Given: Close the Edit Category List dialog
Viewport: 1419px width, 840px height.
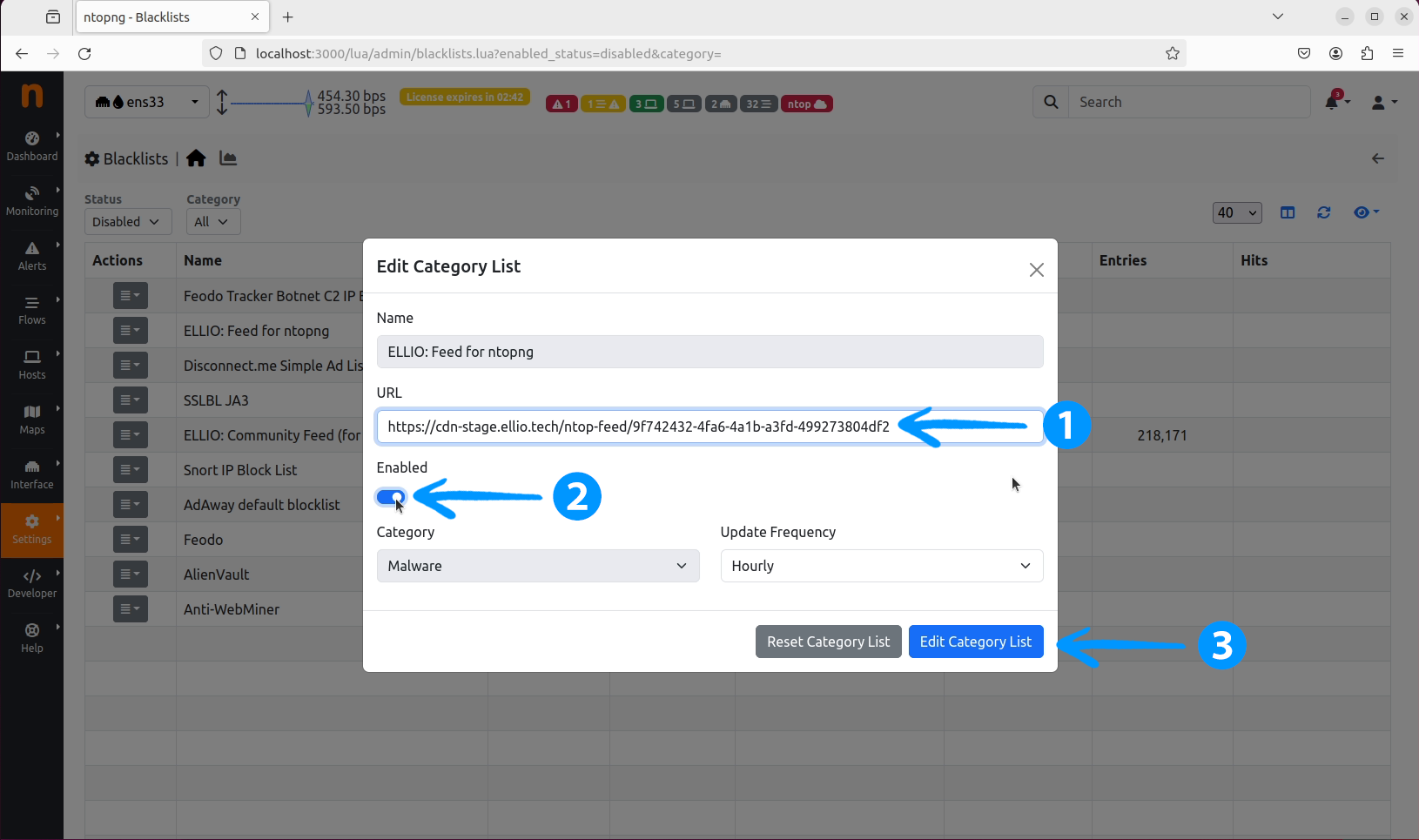Looking at the screenshot, I should pyautogui.click(x=1036, y=270).
